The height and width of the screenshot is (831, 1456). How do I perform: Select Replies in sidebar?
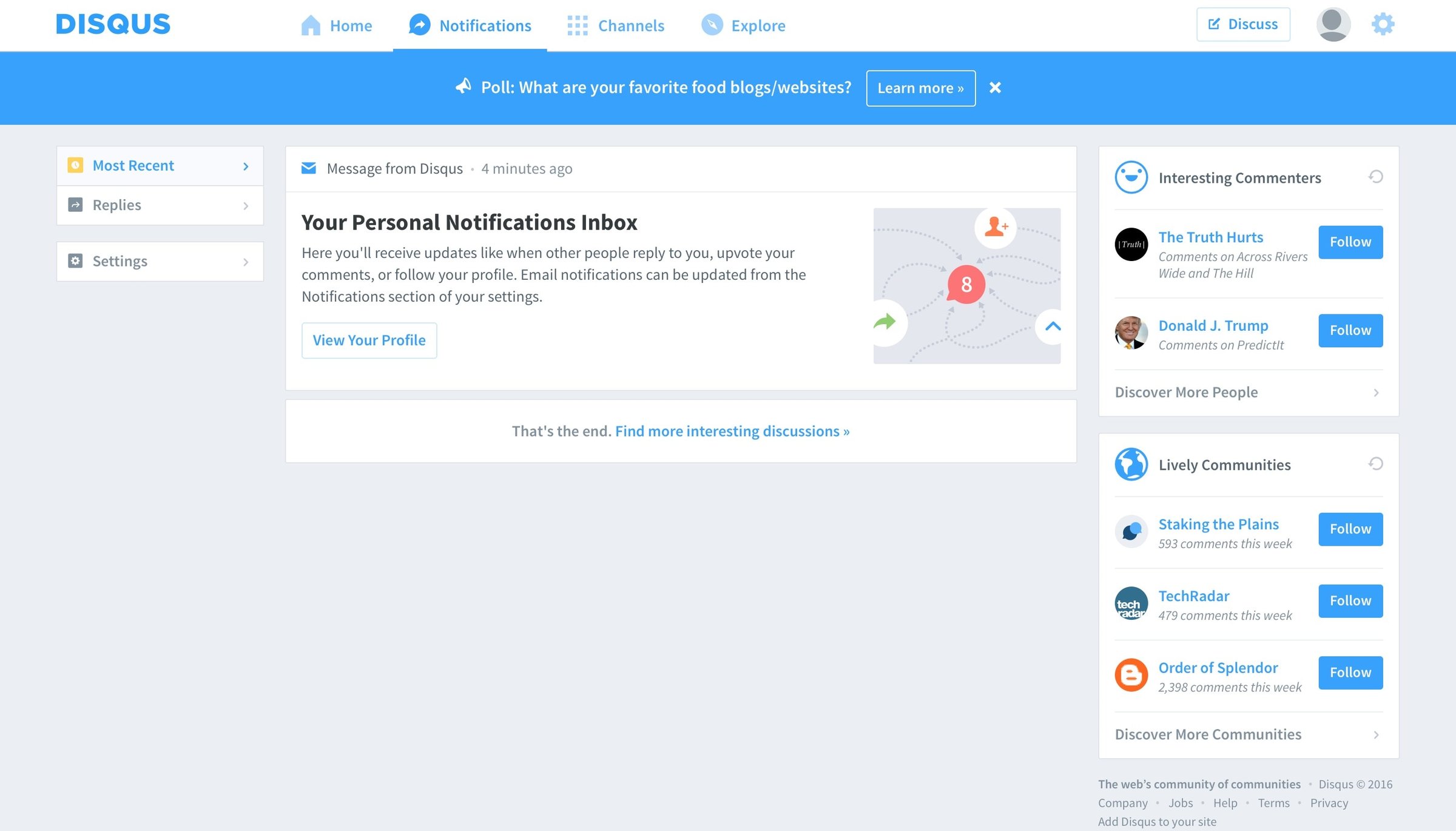pyautogui.click(x=160, y=205)
